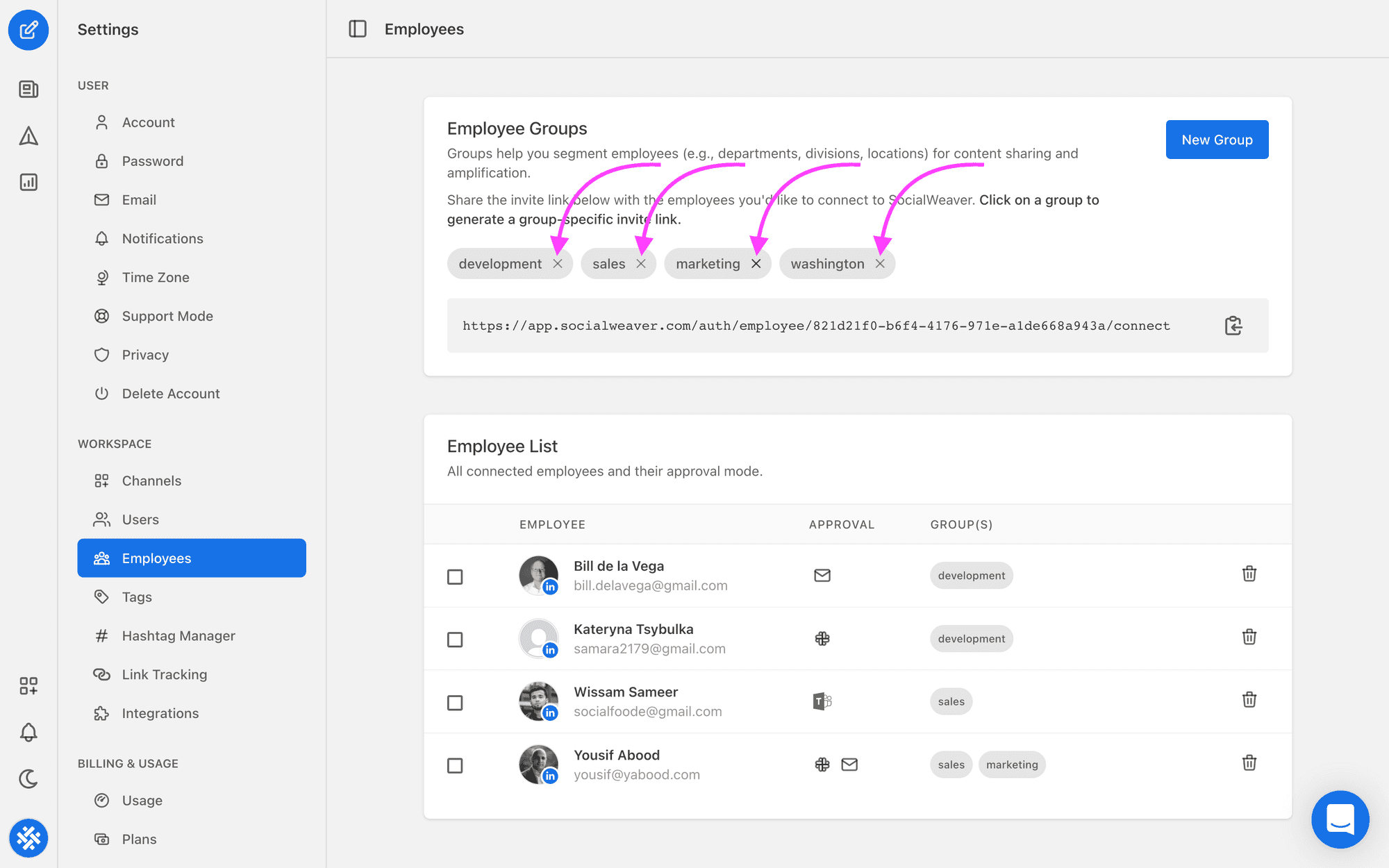Screen dimensions: 1389x868
Task: Click the add-apps grid icon in the left rail
Action: 28,686
